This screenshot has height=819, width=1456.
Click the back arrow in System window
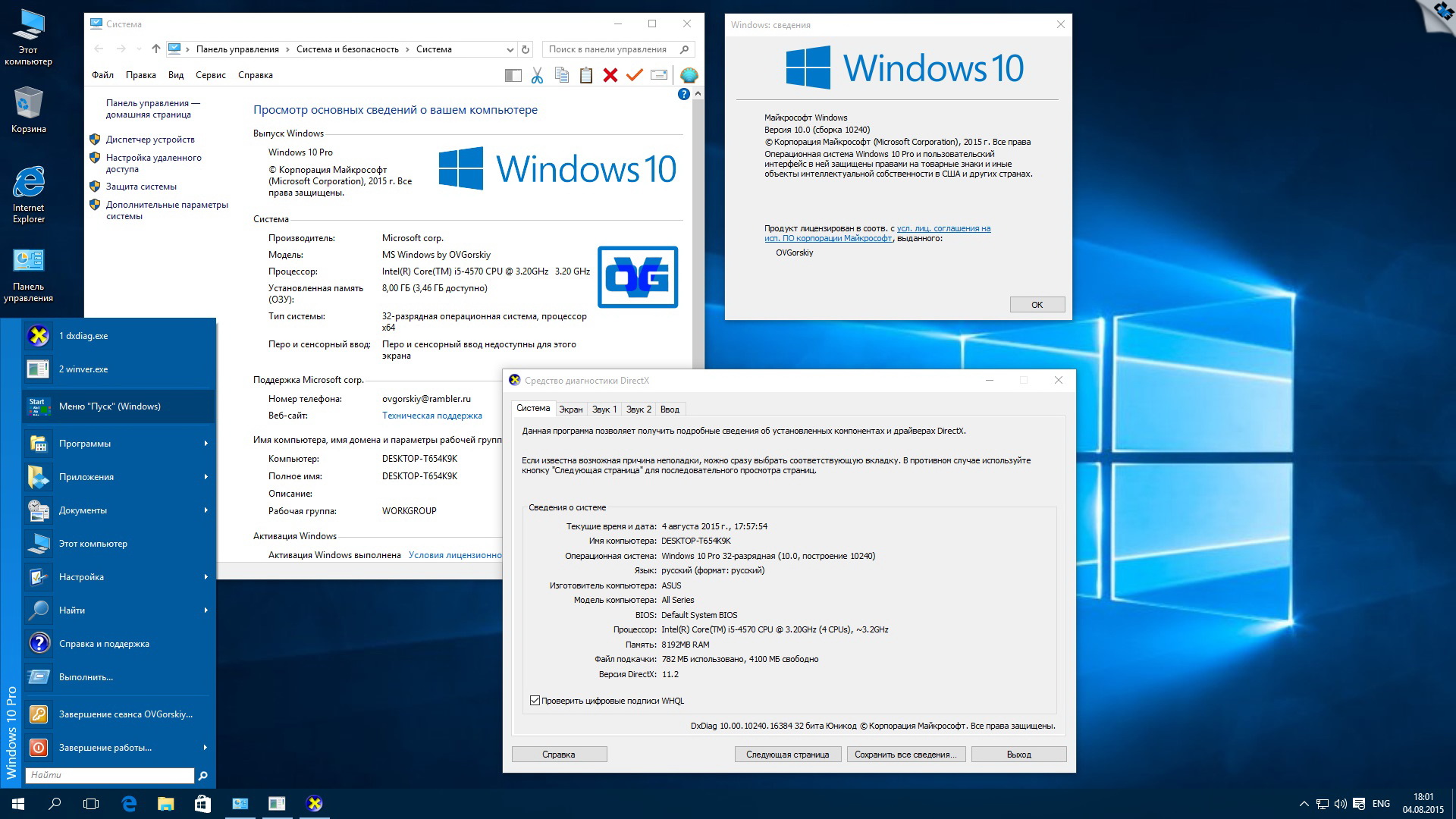click(99, 49)
